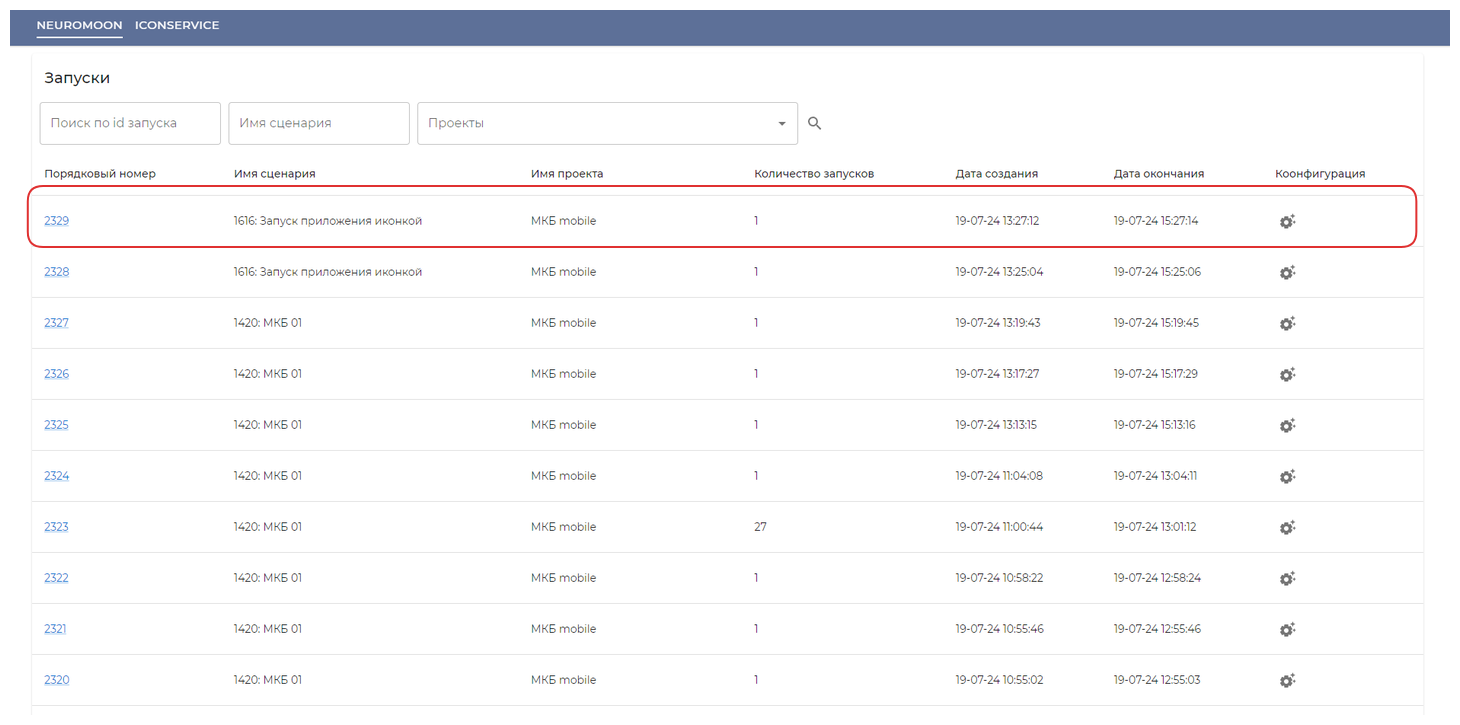The height and width of the screenshot is (725, 1460).
Task: Click the Проекты combo box field
Action: [x=607, y=123]
